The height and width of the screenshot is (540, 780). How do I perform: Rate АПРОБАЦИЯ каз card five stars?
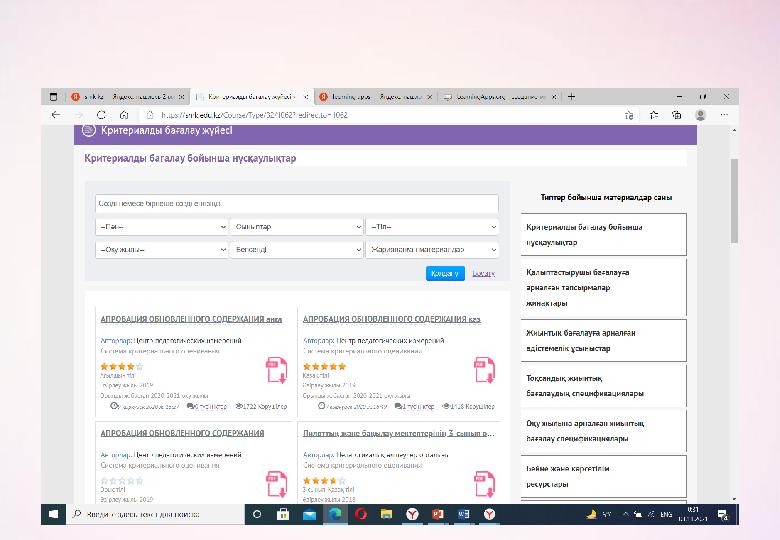[324, 366]
